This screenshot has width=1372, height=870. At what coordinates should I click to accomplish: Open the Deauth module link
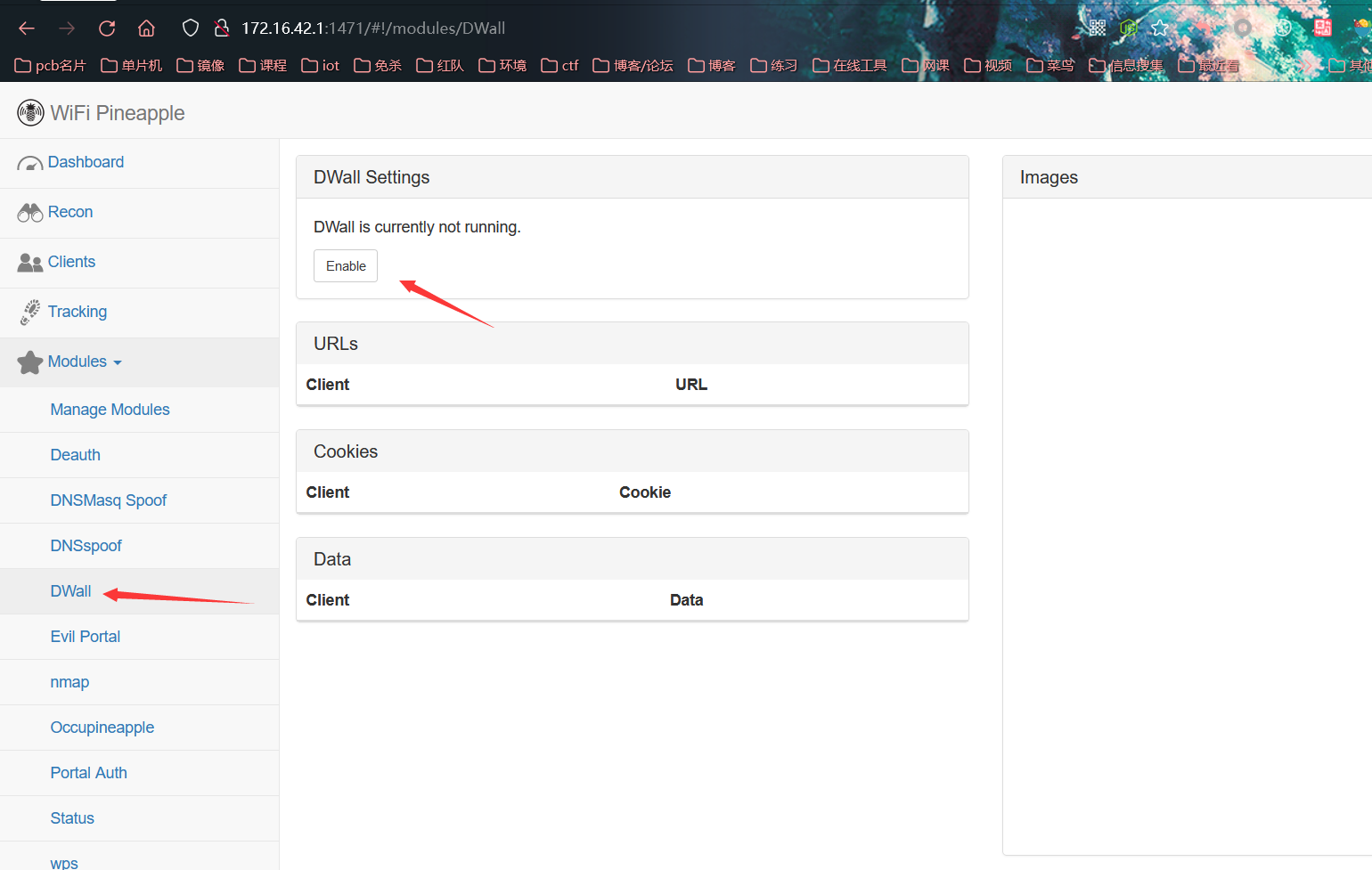pos(75,455)
